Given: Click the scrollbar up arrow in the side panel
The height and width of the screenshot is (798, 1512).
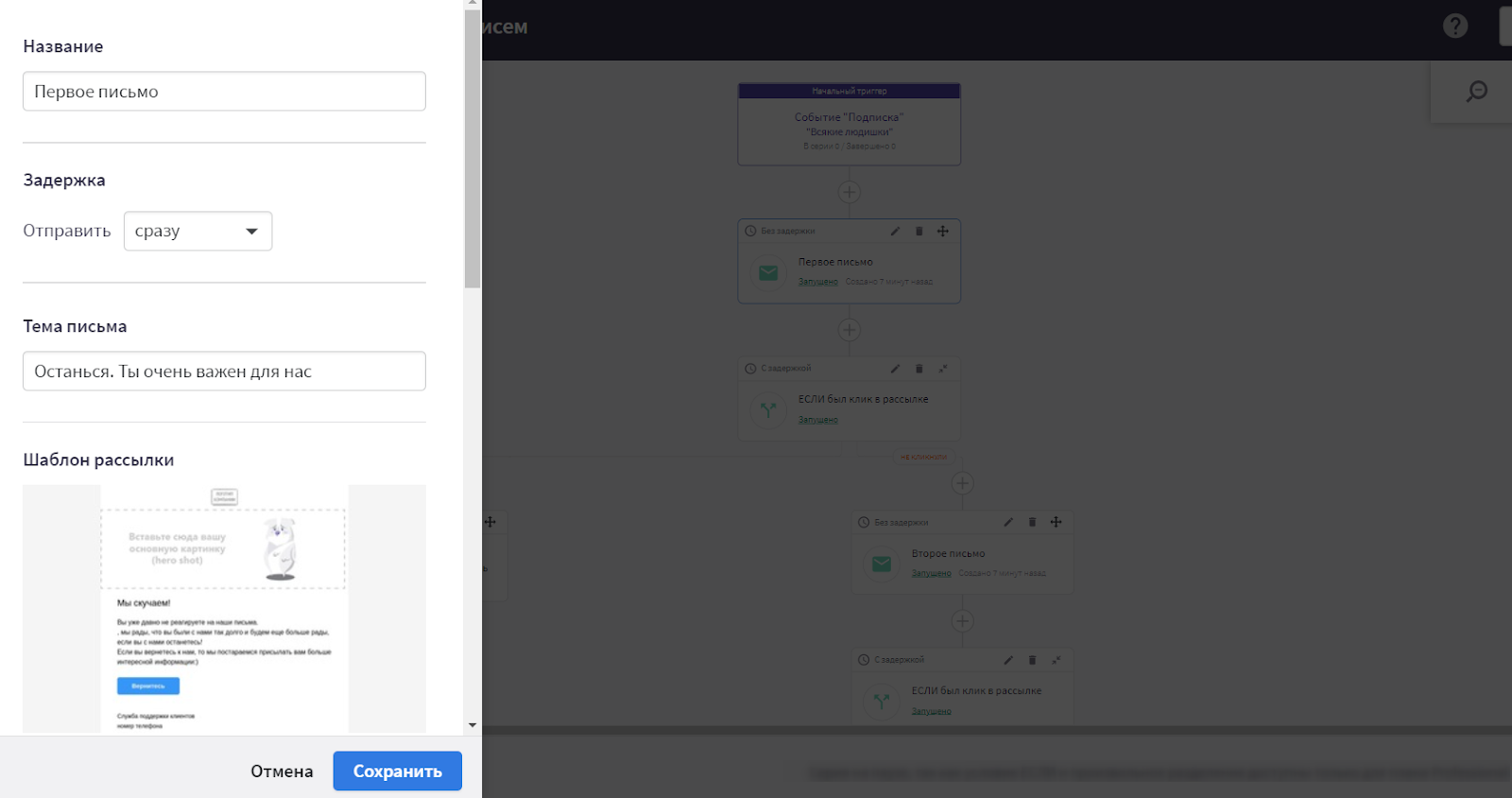Looking at the screenshot, I should click(x=472, y=4).
